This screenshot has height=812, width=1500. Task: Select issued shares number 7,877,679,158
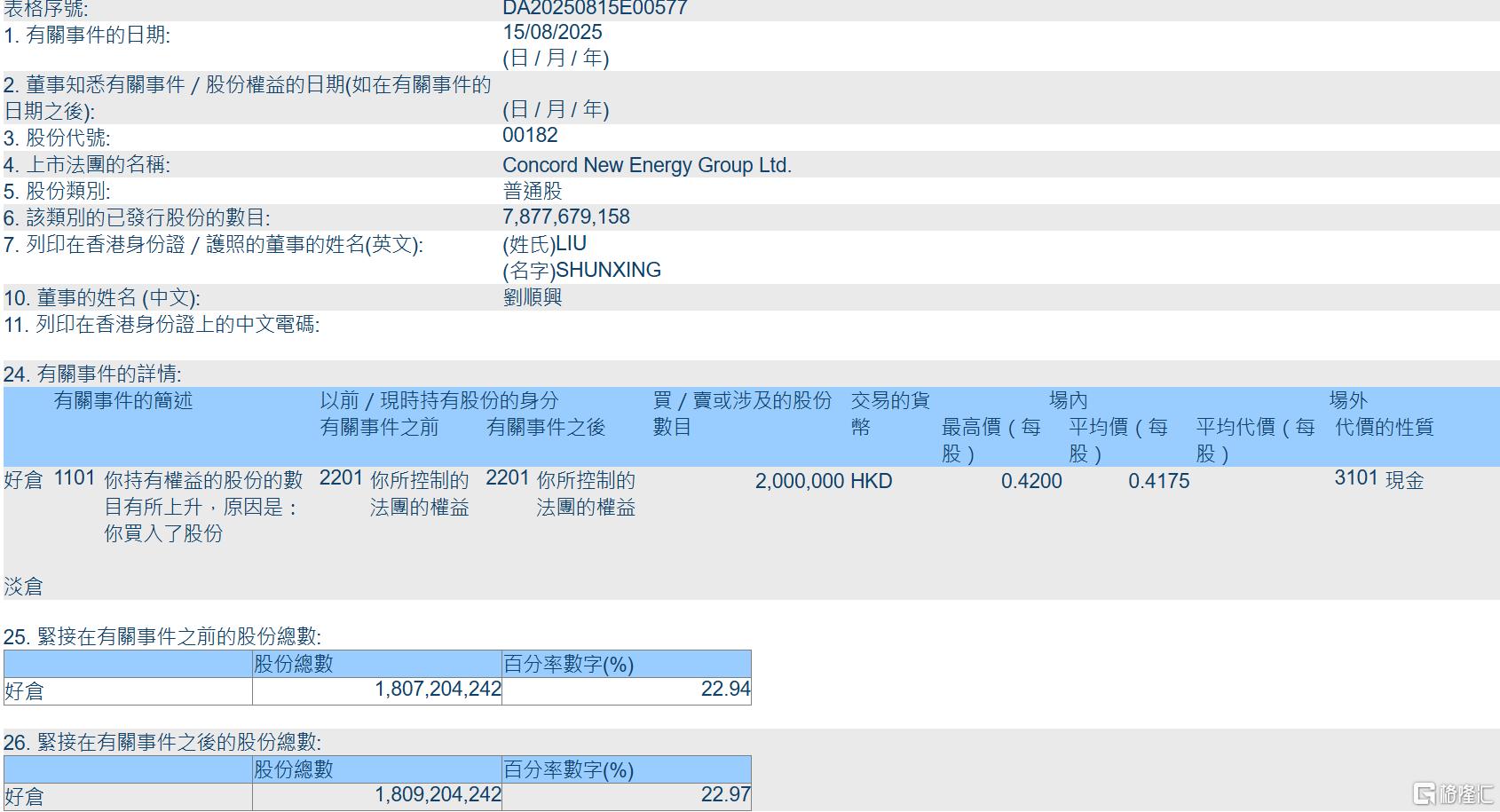click(x=566, y=217)
